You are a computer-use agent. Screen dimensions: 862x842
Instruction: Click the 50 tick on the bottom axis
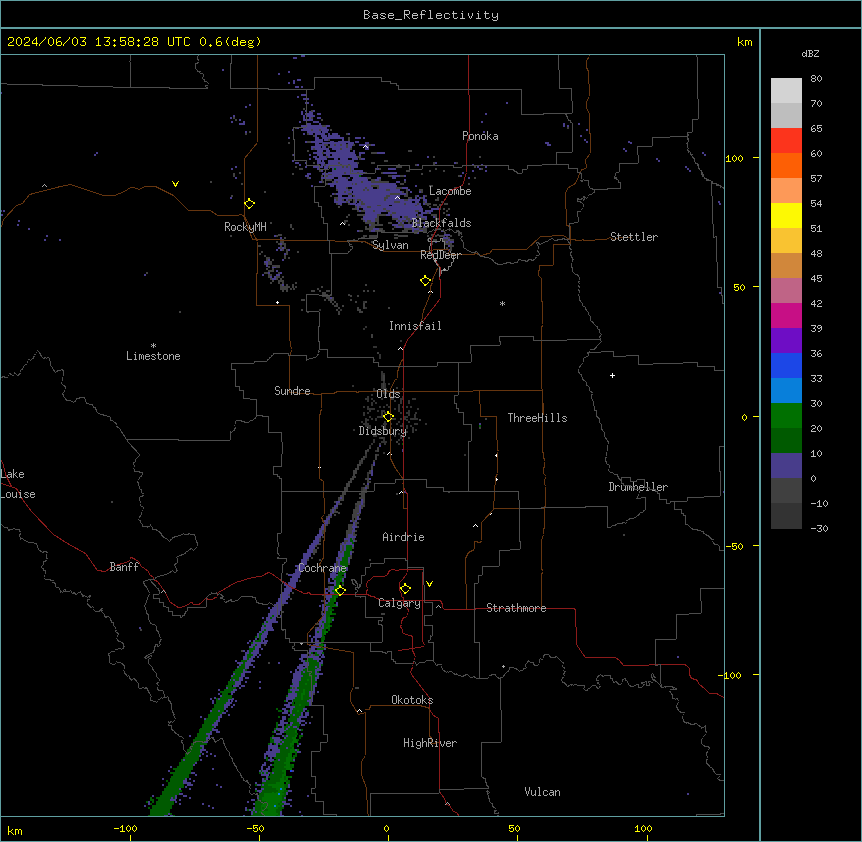click(514, 828)
